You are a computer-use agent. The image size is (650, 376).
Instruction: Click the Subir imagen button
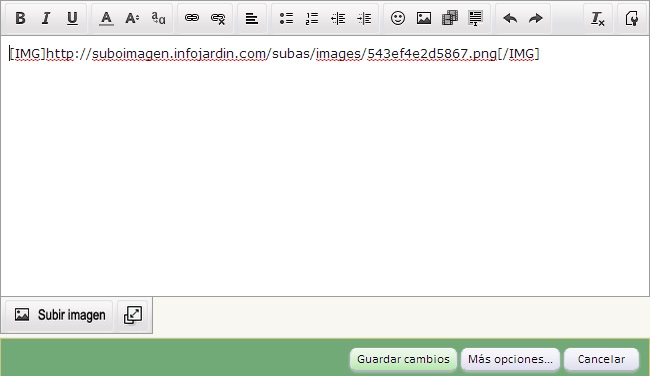click(x=59, y=315)
